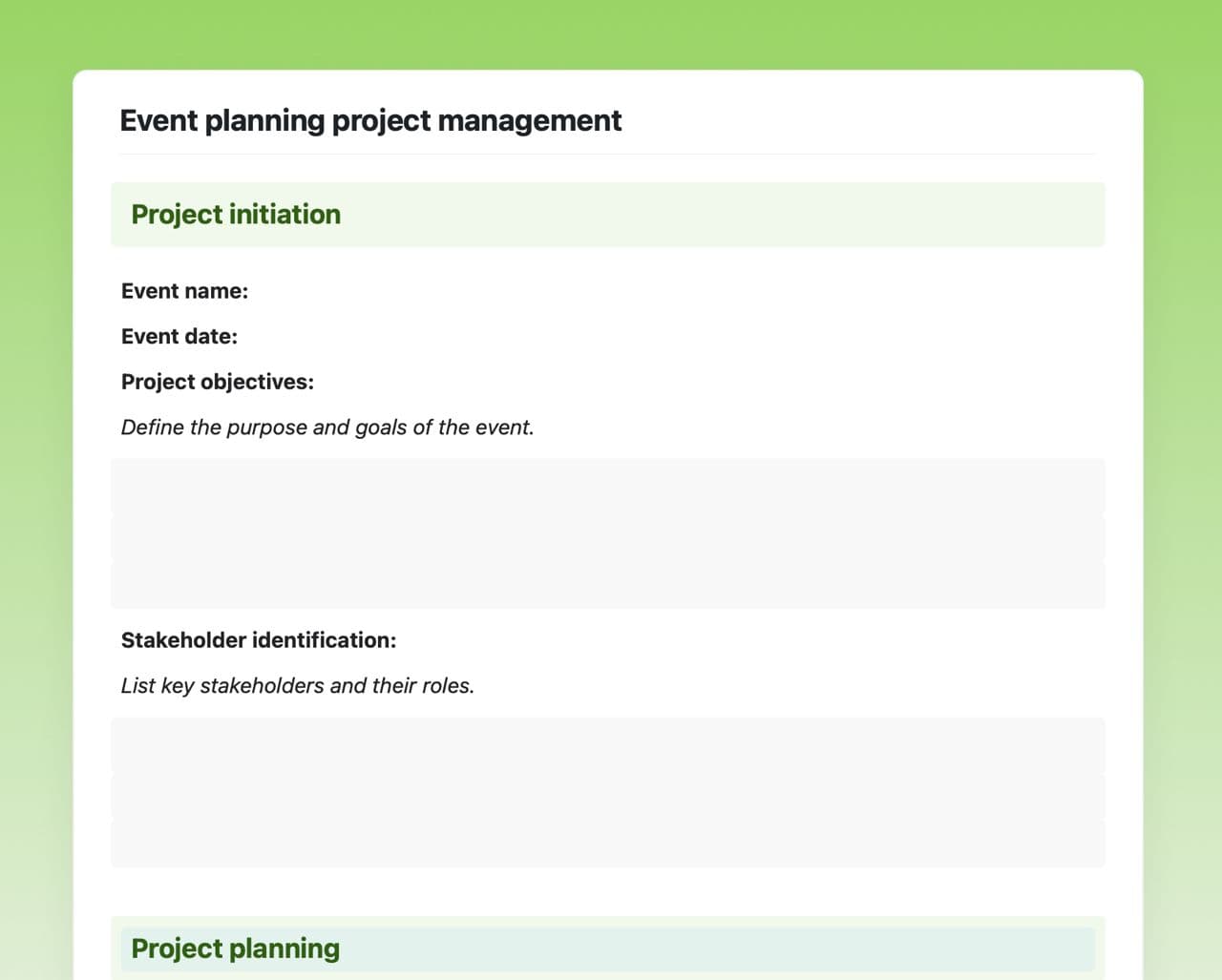Click the italic key stakeholders hint text
This screenshot has width=1222, height=980.
coord(297,686)
